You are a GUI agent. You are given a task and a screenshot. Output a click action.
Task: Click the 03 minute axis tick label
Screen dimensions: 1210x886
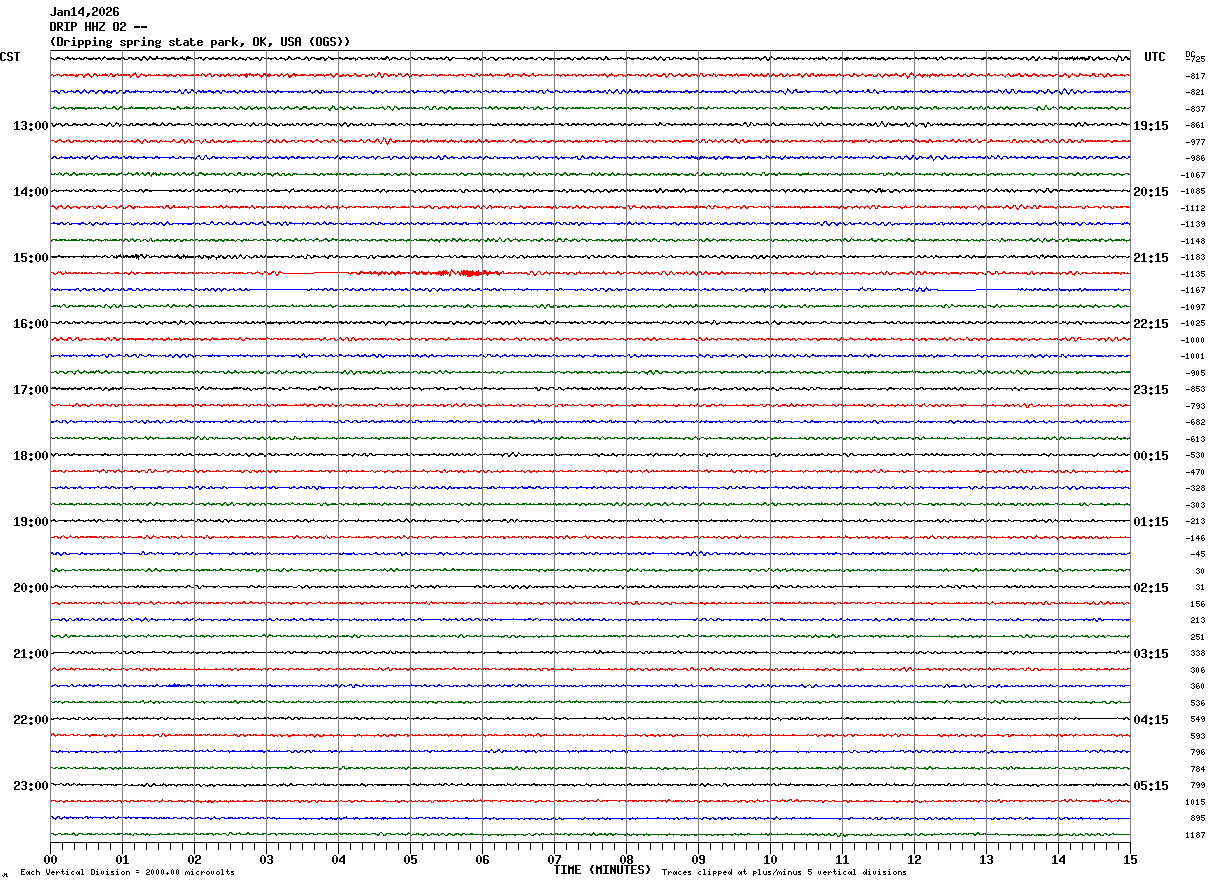coord(266,859)
